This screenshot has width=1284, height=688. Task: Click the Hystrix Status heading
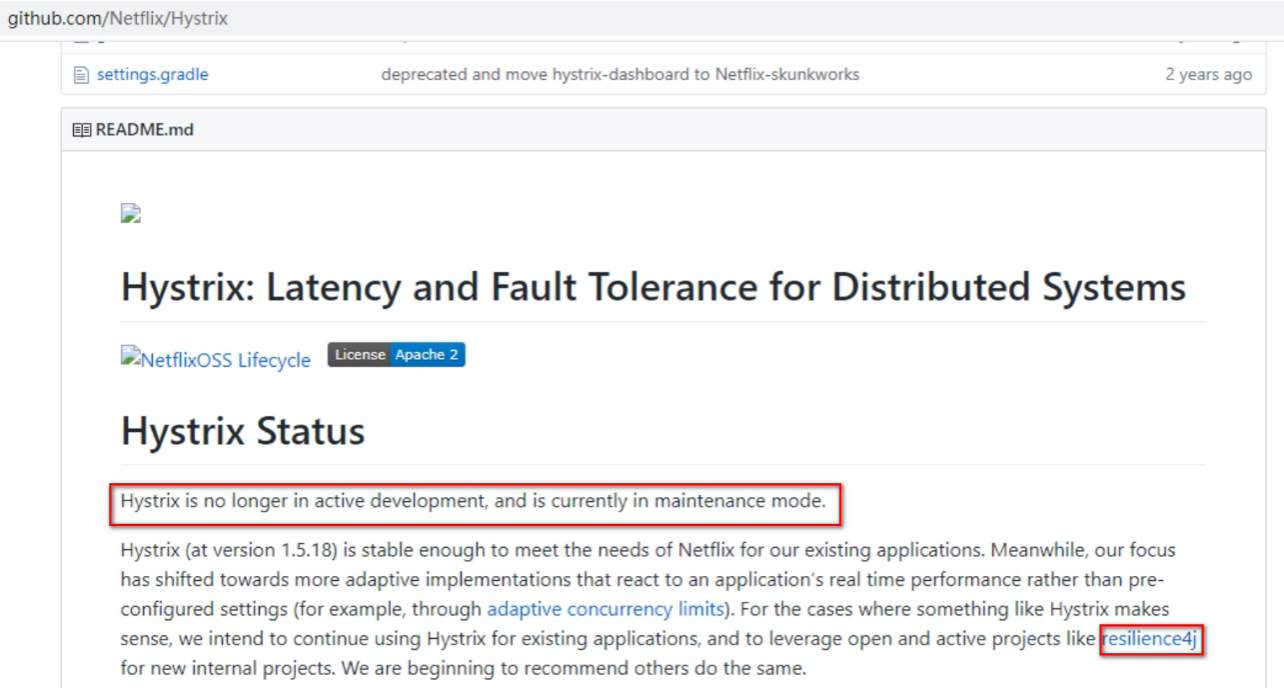[x=243, y=431]
